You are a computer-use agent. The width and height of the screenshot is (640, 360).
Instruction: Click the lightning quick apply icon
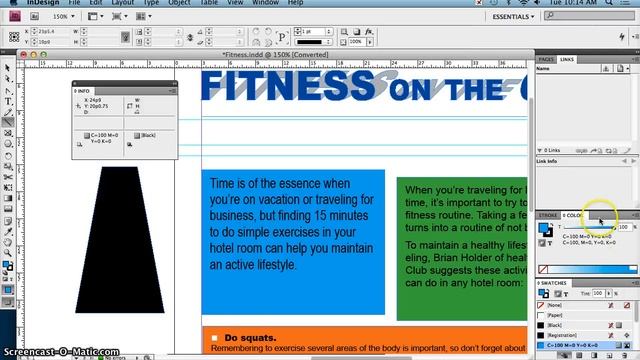[x=622, y=37]
